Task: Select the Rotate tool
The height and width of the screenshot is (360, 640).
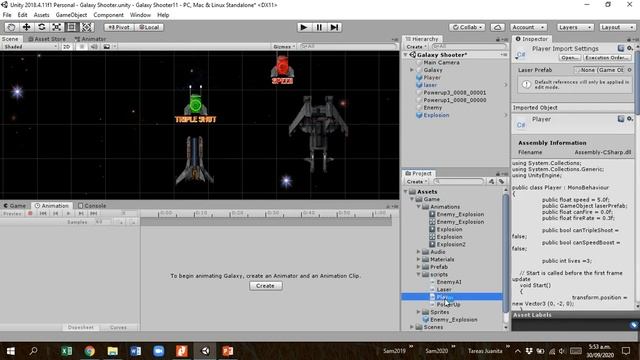Action: point(42,27)
